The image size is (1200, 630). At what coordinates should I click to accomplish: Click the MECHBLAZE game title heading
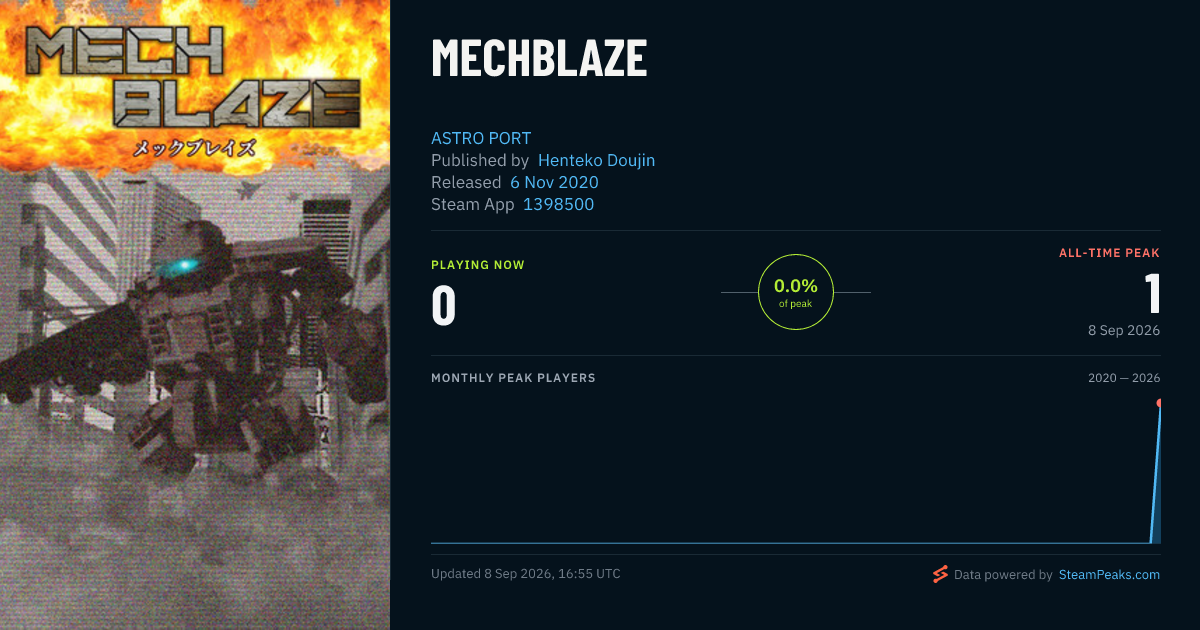(539, 59)
